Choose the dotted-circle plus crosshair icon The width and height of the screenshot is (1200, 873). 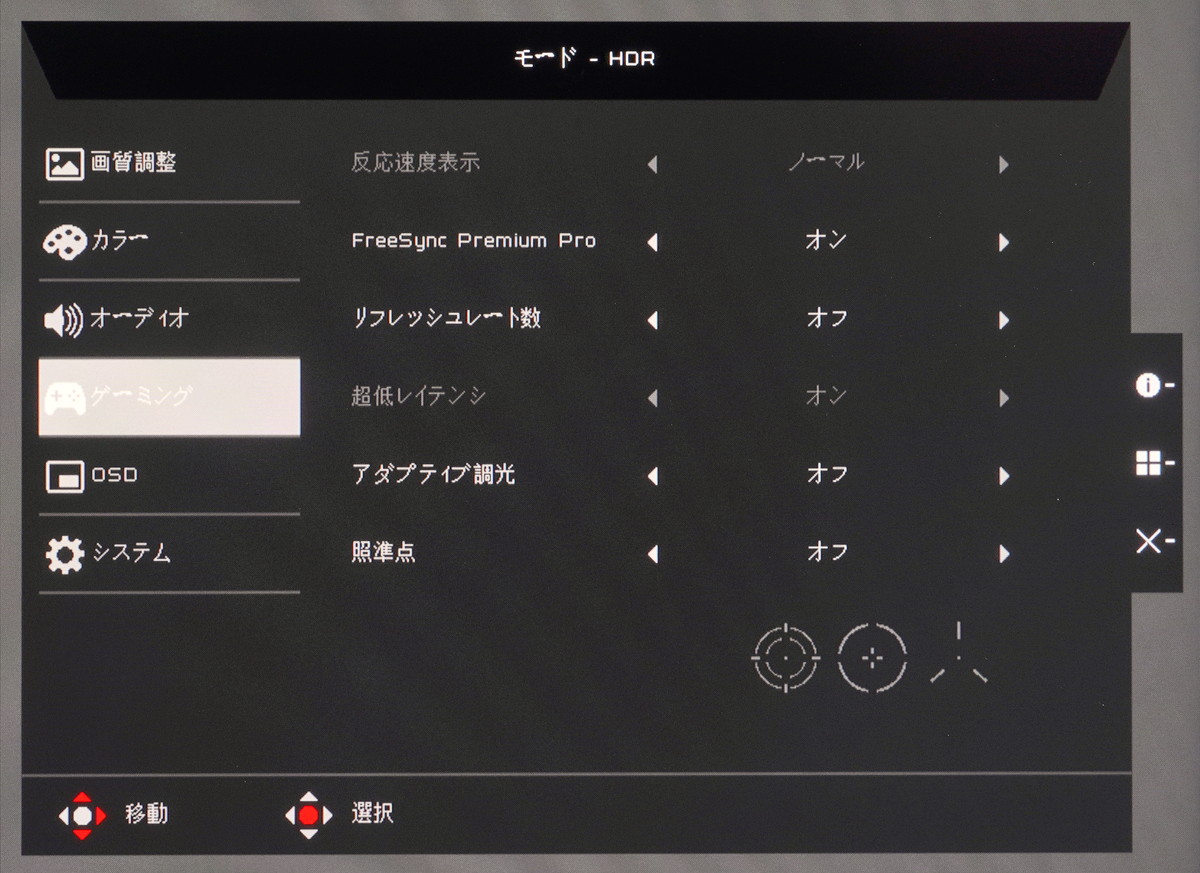pos(872,658)
